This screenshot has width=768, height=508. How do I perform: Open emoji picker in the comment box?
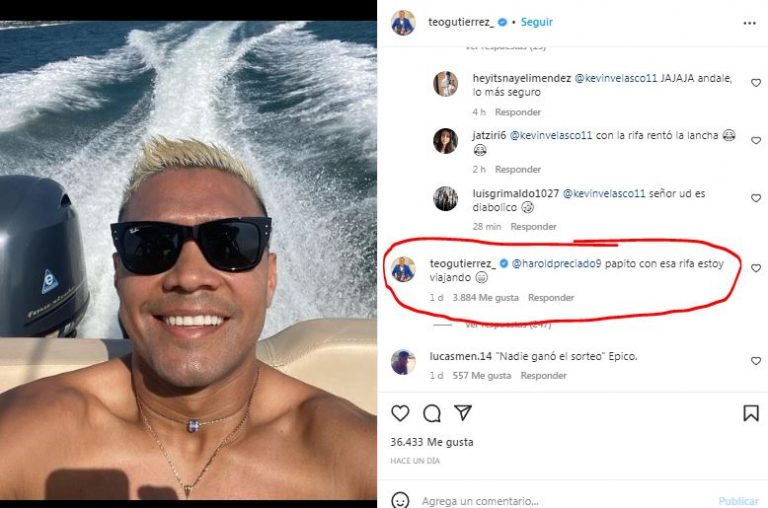[x=400, y=500]
